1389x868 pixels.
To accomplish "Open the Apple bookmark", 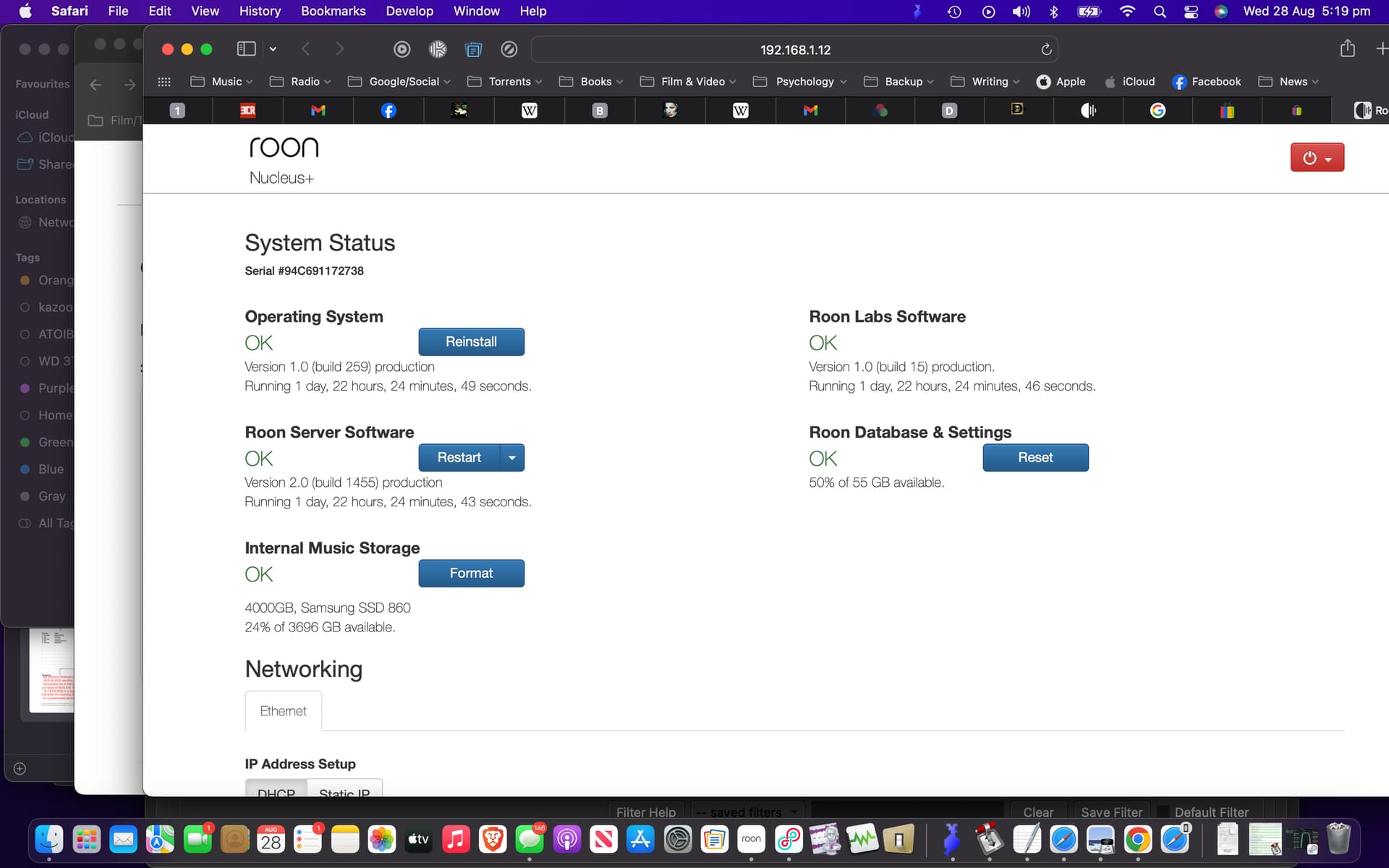I will 1061,82.
